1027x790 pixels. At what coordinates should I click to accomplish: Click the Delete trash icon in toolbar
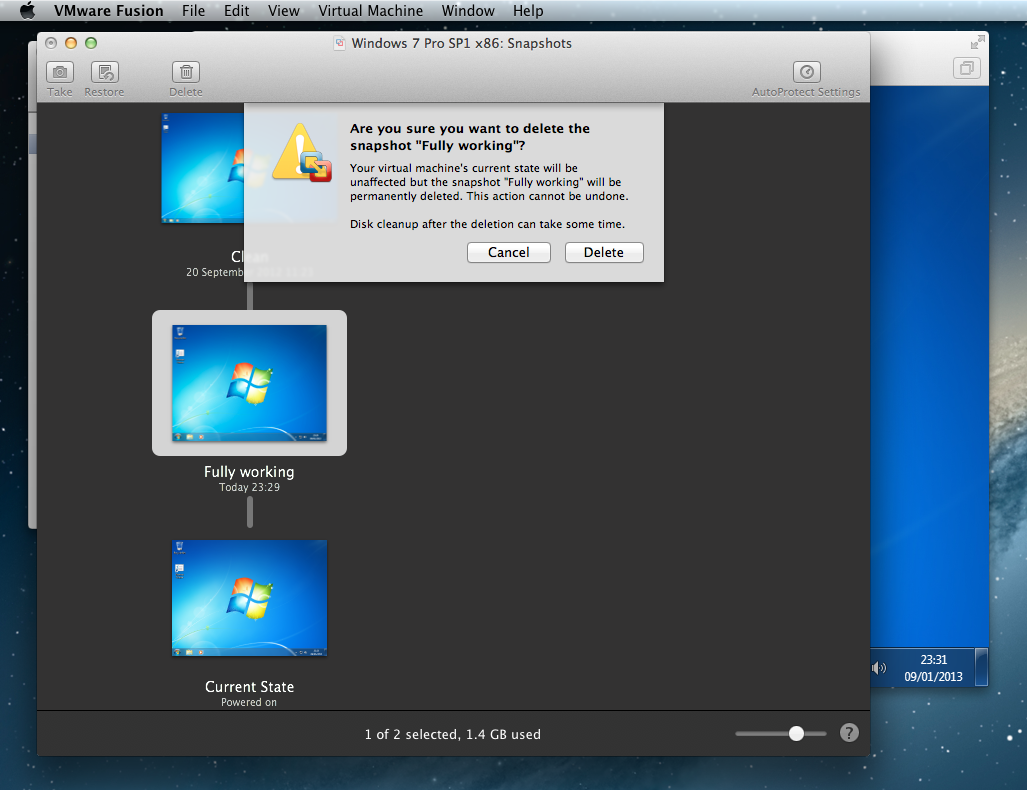pos(185,72)
